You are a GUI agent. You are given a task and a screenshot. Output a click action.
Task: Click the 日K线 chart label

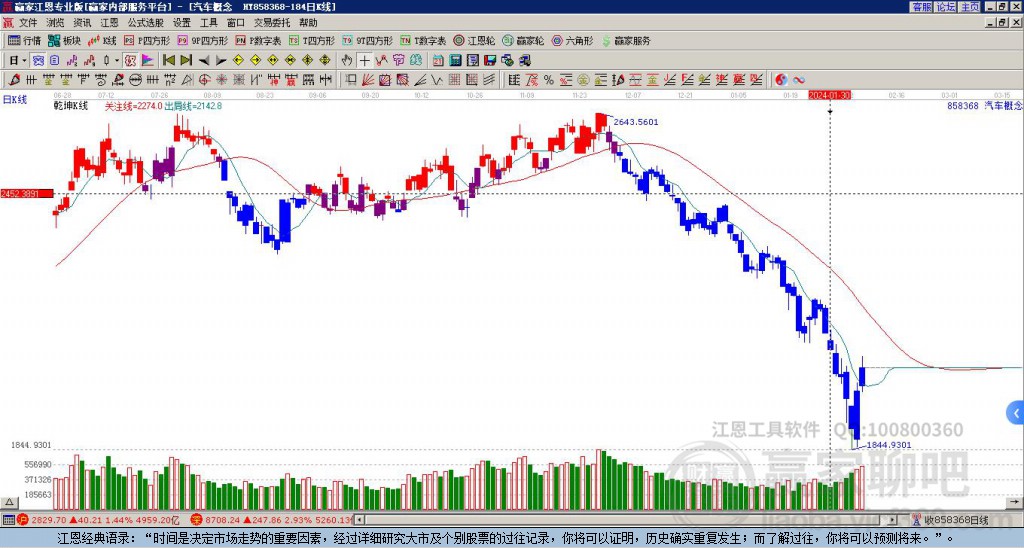[15, 100]
